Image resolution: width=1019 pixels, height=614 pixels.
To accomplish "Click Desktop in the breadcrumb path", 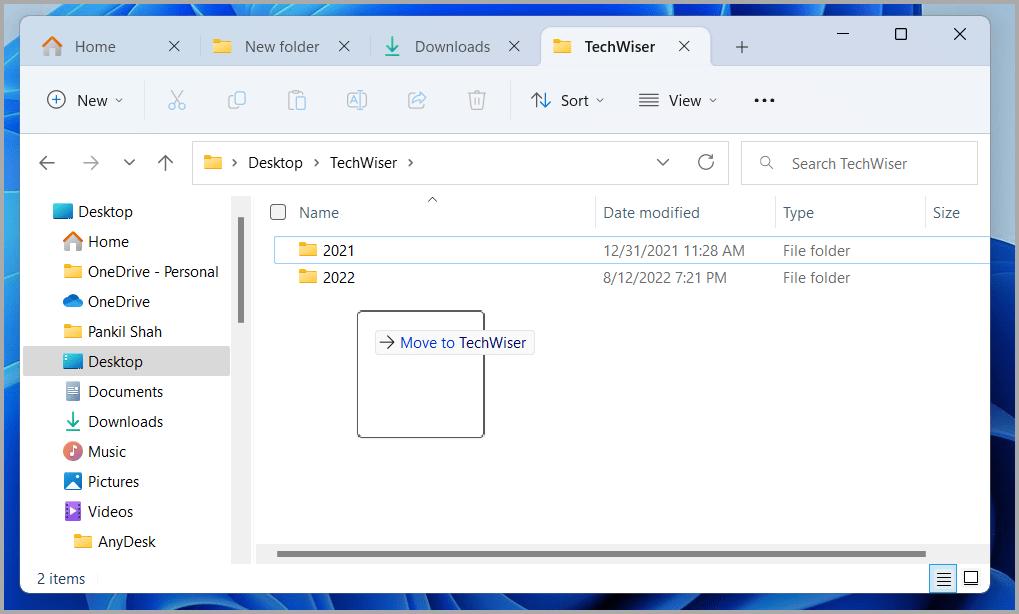I will coord(276,162).
